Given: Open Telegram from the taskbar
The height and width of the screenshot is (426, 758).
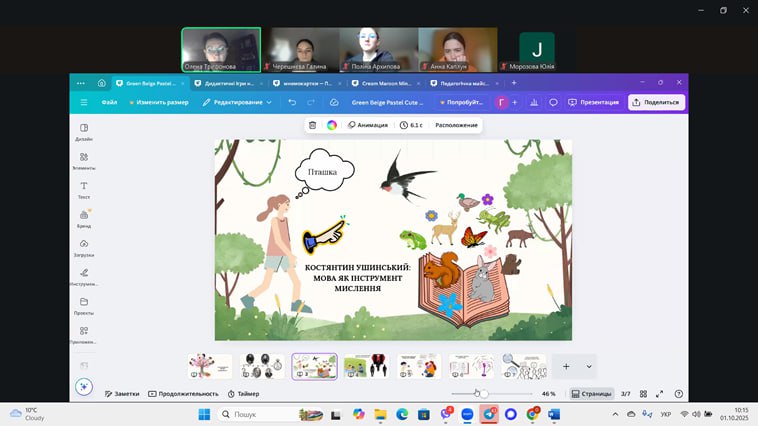Looking at the screenshot, I should 489,414.
